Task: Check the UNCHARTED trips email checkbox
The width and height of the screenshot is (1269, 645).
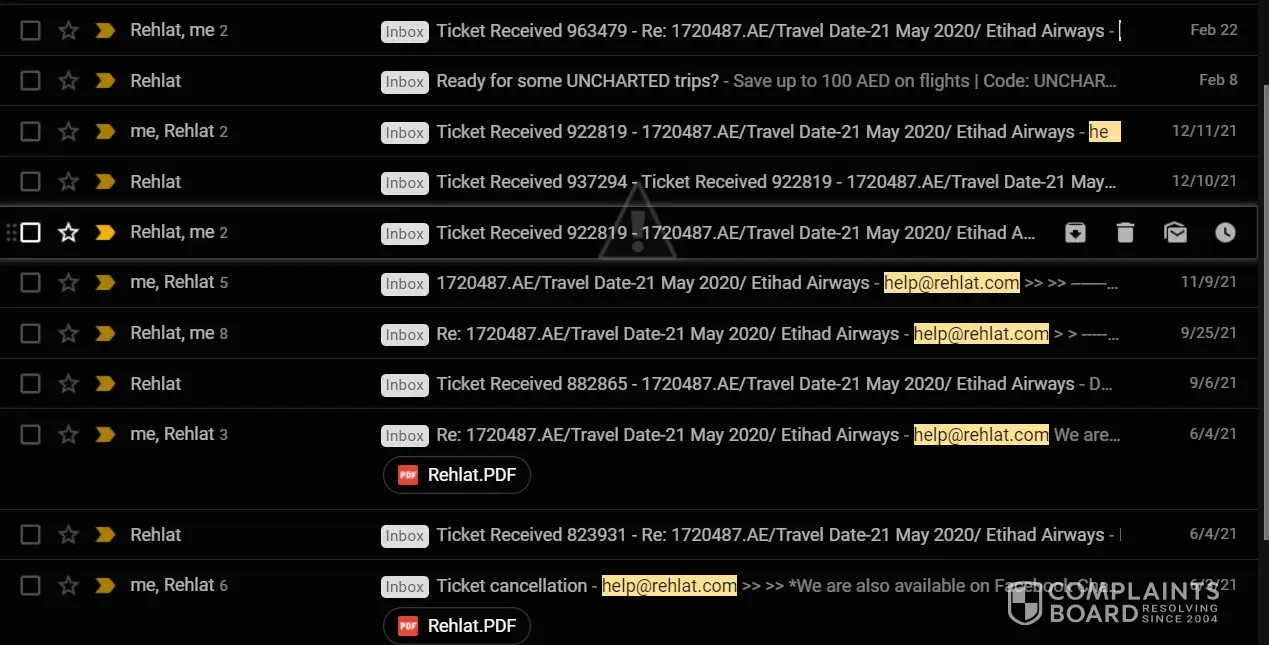Action: tap(31, 81)
